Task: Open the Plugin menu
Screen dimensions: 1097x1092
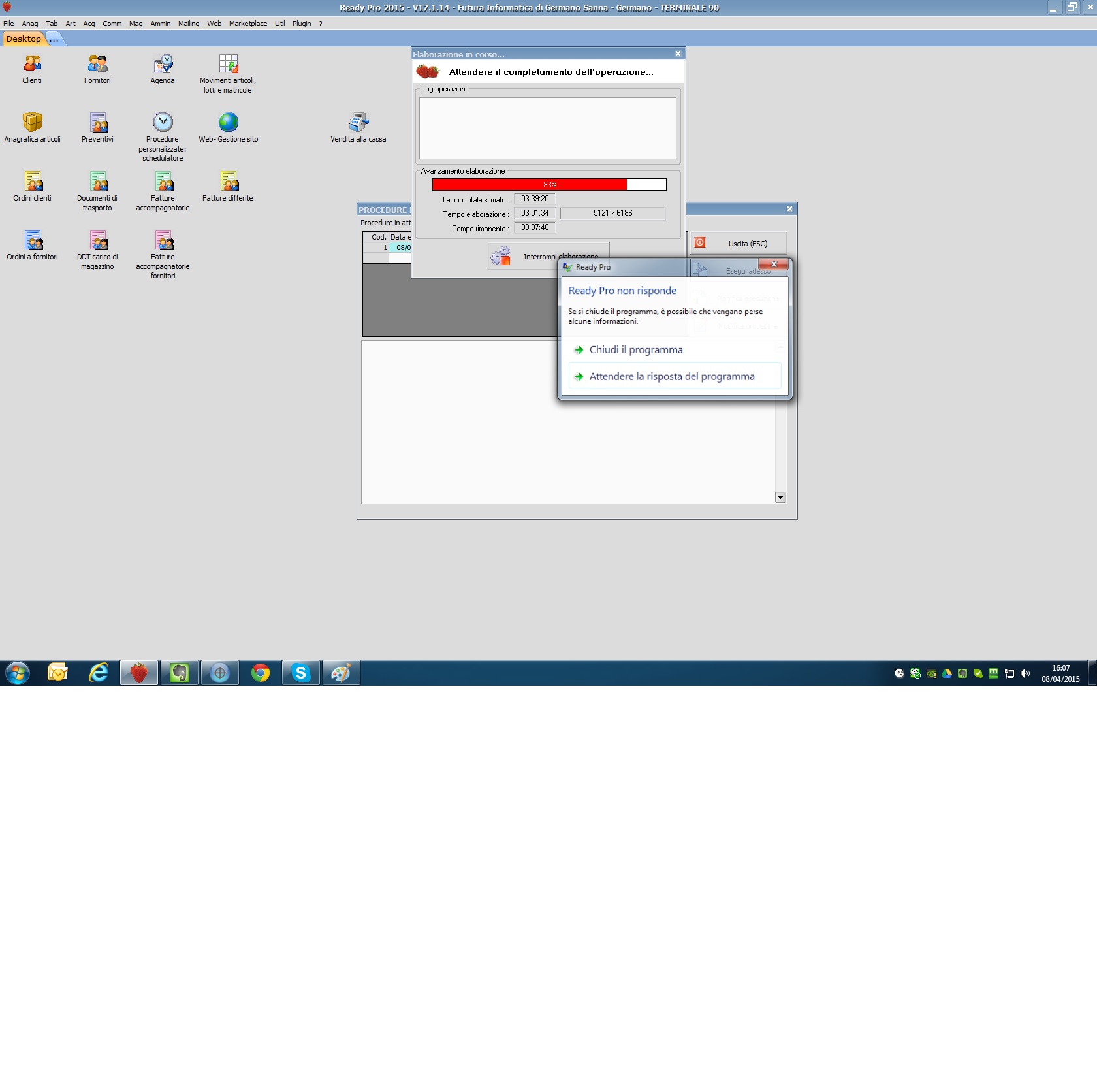Action: click(x=302, y=24)
